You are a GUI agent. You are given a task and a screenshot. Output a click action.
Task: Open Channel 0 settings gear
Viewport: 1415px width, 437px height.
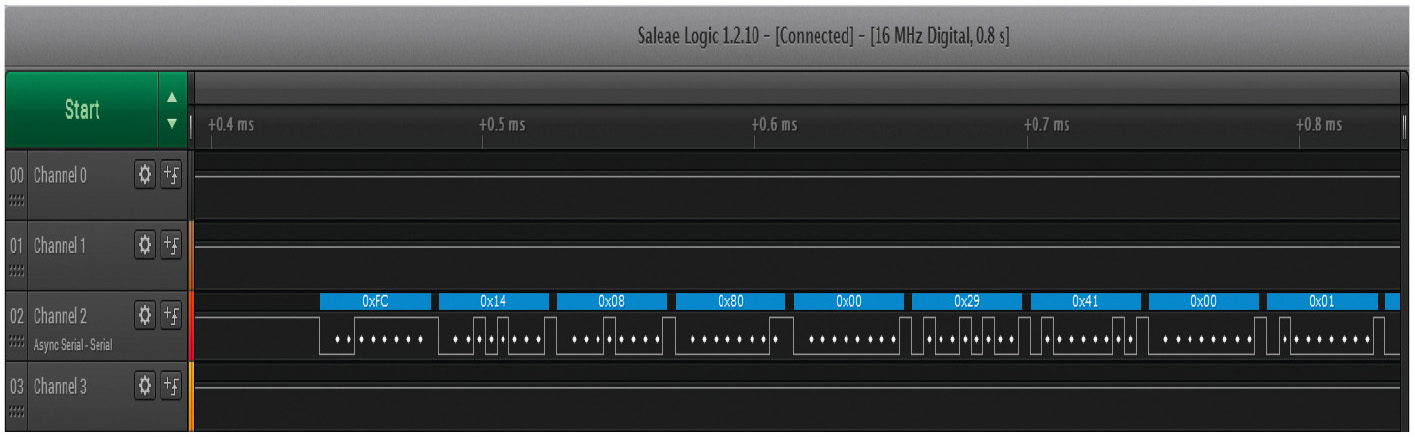145,176
